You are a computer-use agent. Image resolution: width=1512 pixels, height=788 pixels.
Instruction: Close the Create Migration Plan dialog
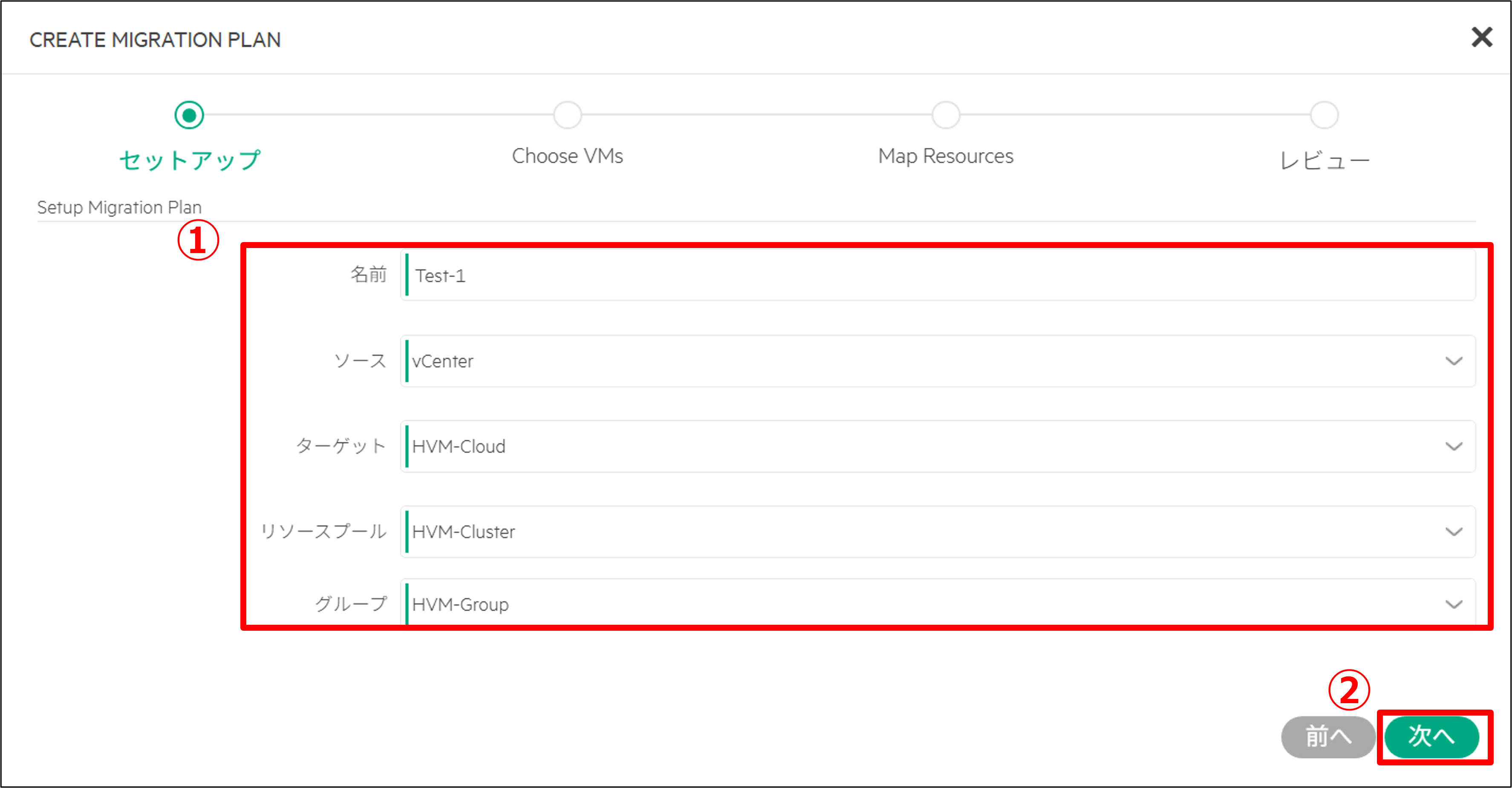(x=1481, y=38)
